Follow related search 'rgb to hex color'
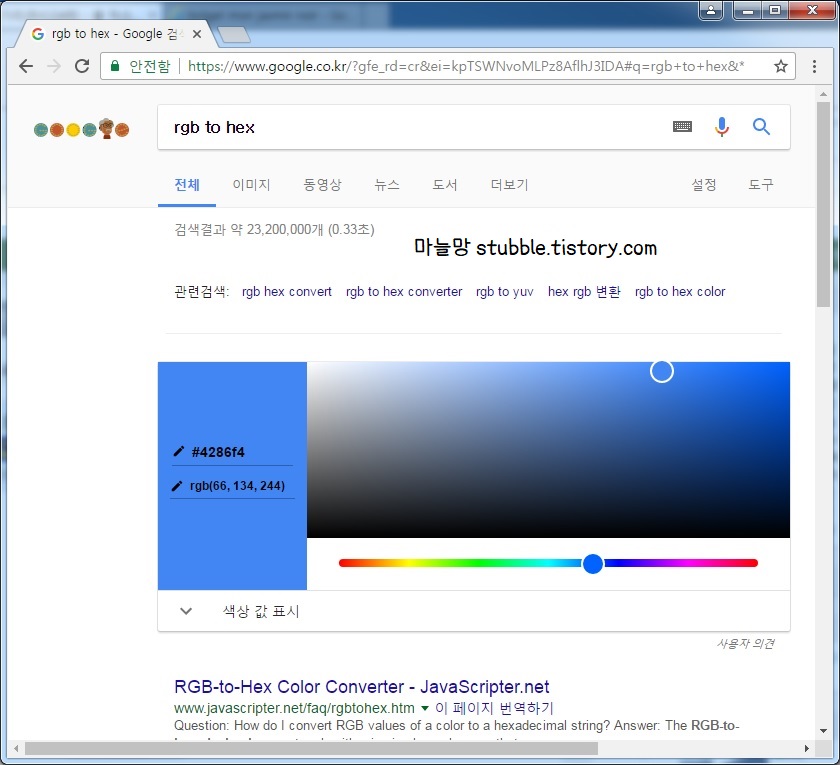Screen dimensions: 840x765 (680, 292)
